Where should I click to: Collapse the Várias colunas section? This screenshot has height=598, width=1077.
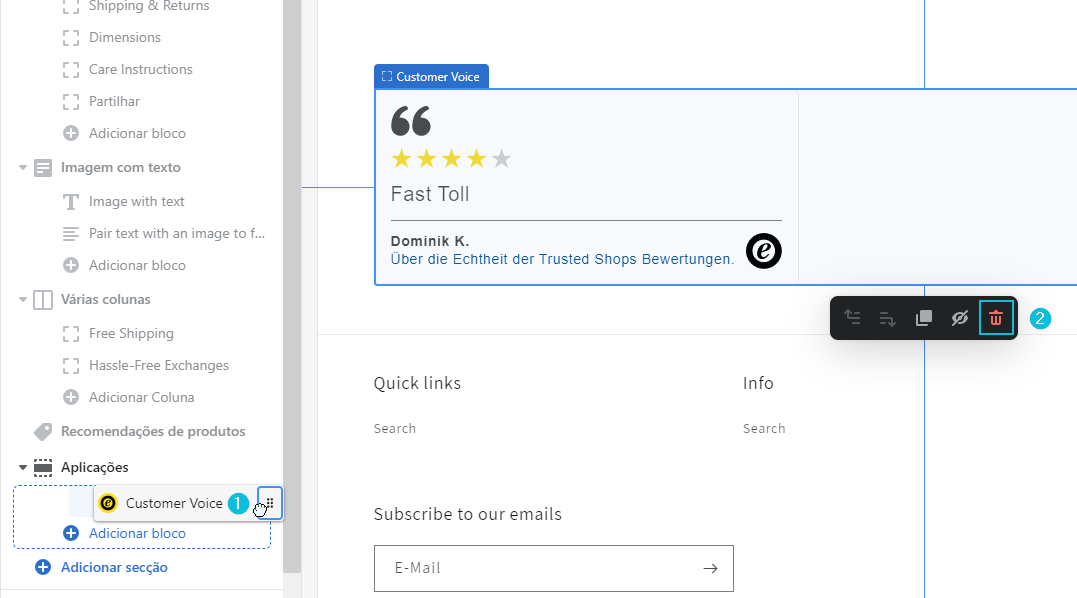click(x=23, y=299)
